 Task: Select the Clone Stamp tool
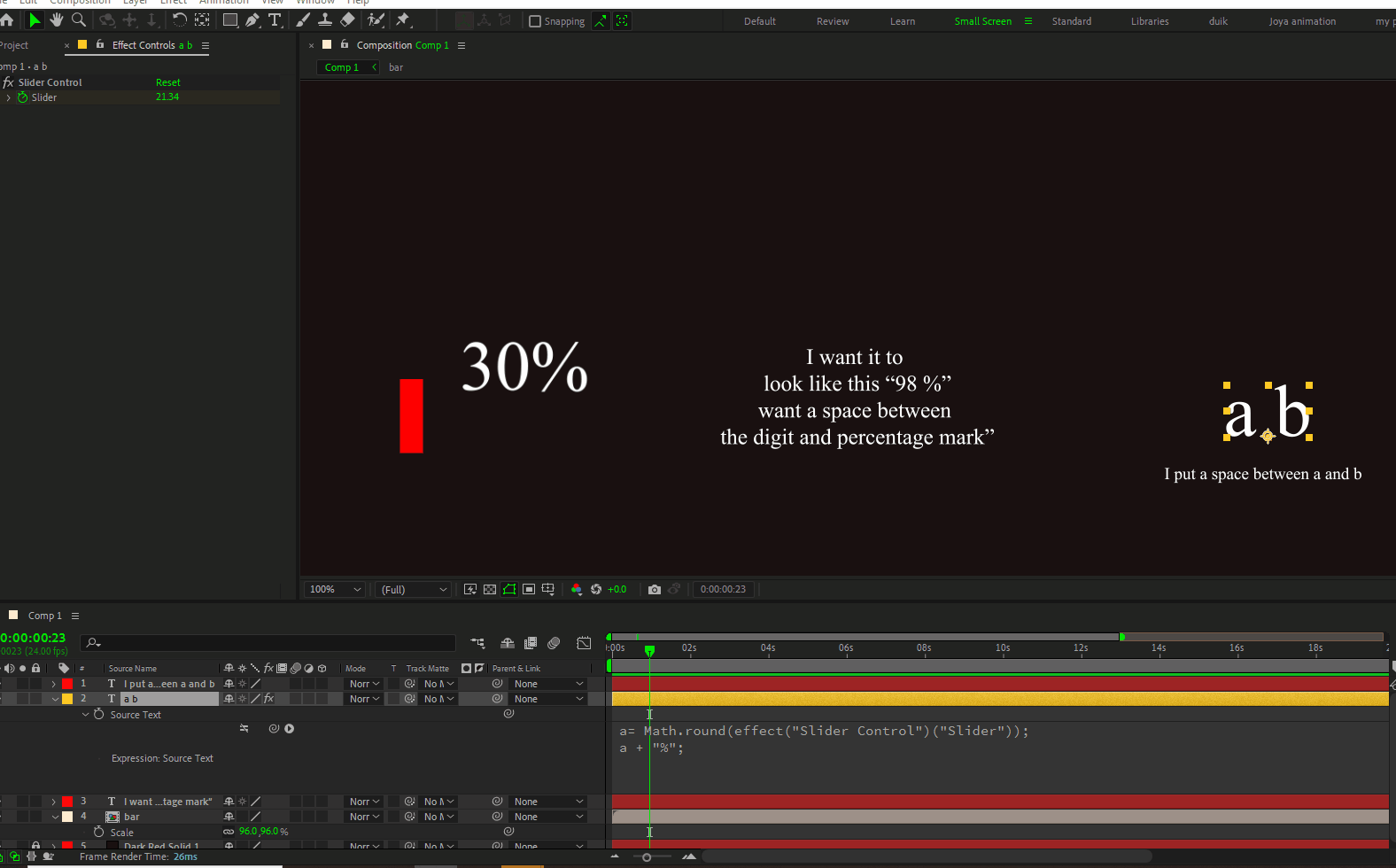(325, 19)
